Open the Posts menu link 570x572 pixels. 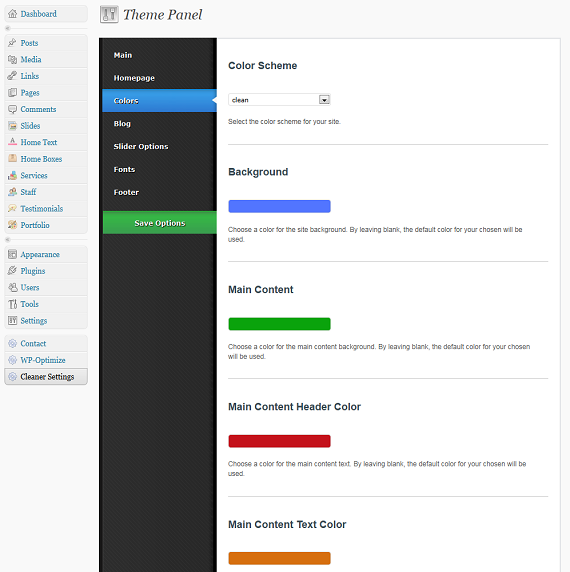coord(29,43)
